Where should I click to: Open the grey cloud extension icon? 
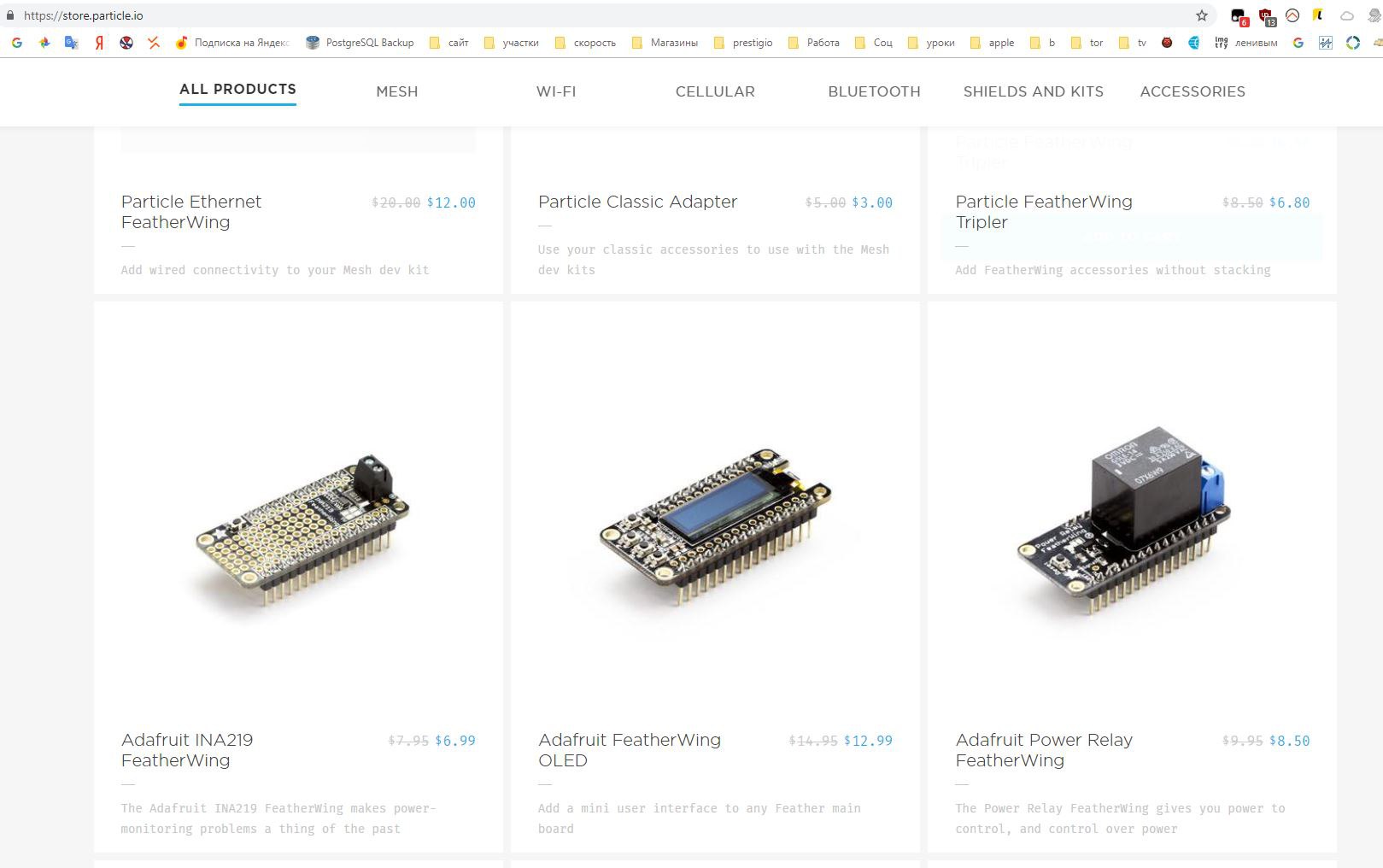pos(1347,15)
